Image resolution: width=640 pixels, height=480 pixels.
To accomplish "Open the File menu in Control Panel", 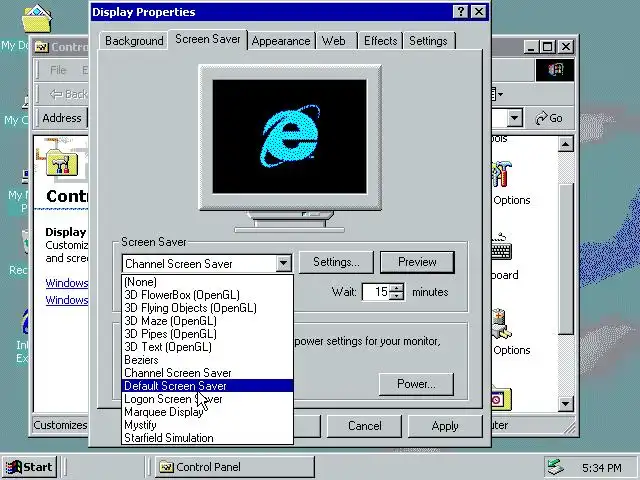I will (58, 70).
